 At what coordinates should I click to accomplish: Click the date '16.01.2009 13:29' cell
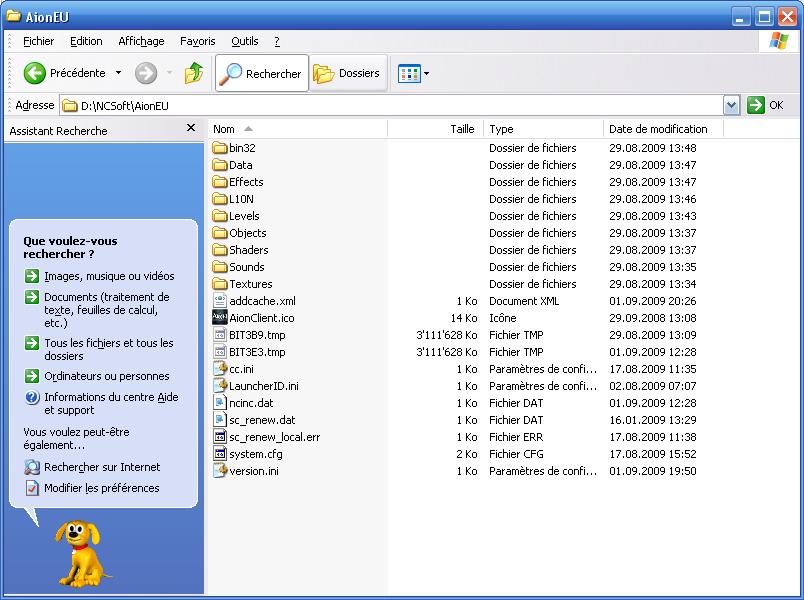coord(653,420)
